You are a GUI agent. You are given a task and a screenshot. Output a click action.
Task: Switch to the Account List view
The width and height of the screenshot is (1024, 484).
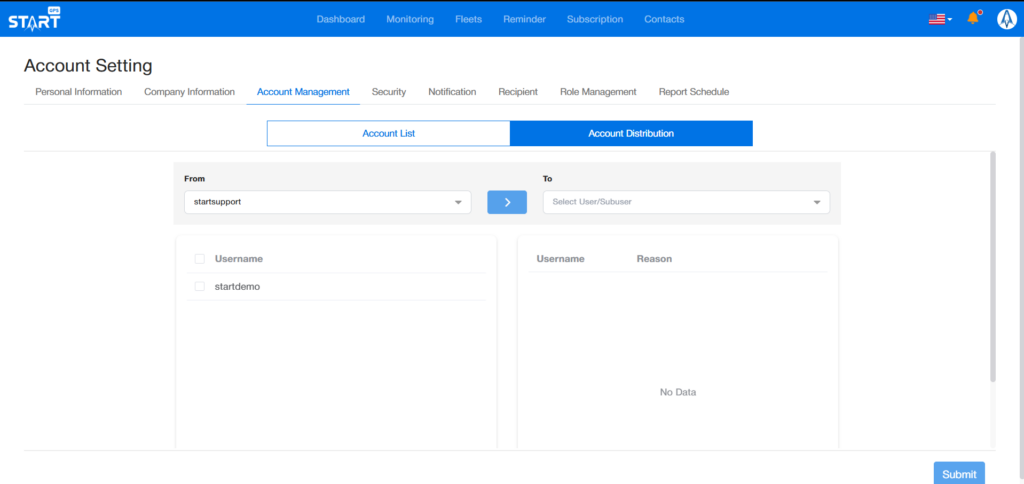(388, 134)
